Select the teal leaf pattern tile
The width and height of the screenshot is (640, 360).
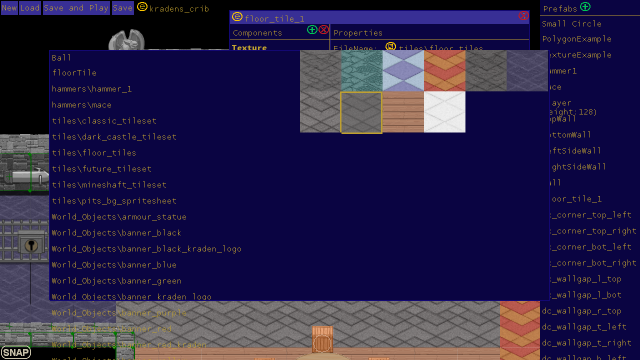[x=362, y=71]
